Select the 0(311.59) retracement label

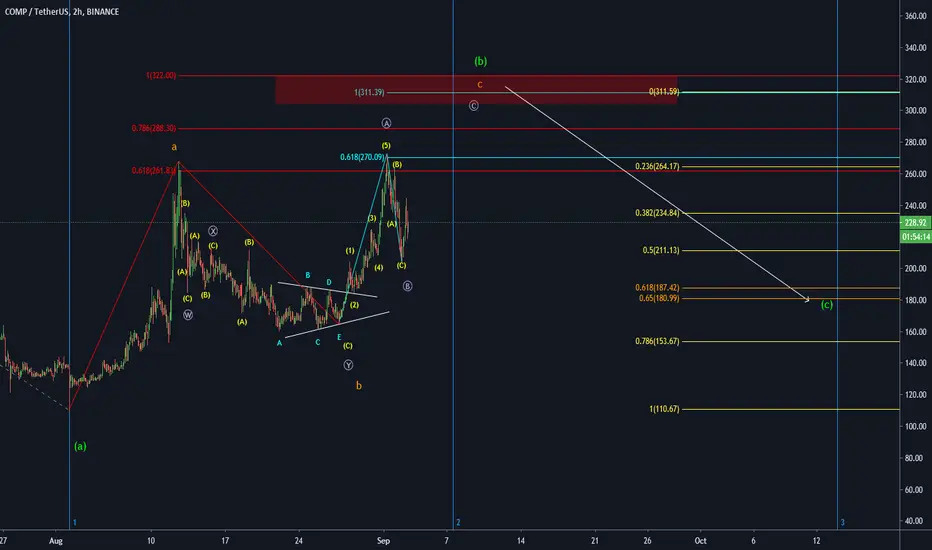pyautogui.click(x=664, y=92)
